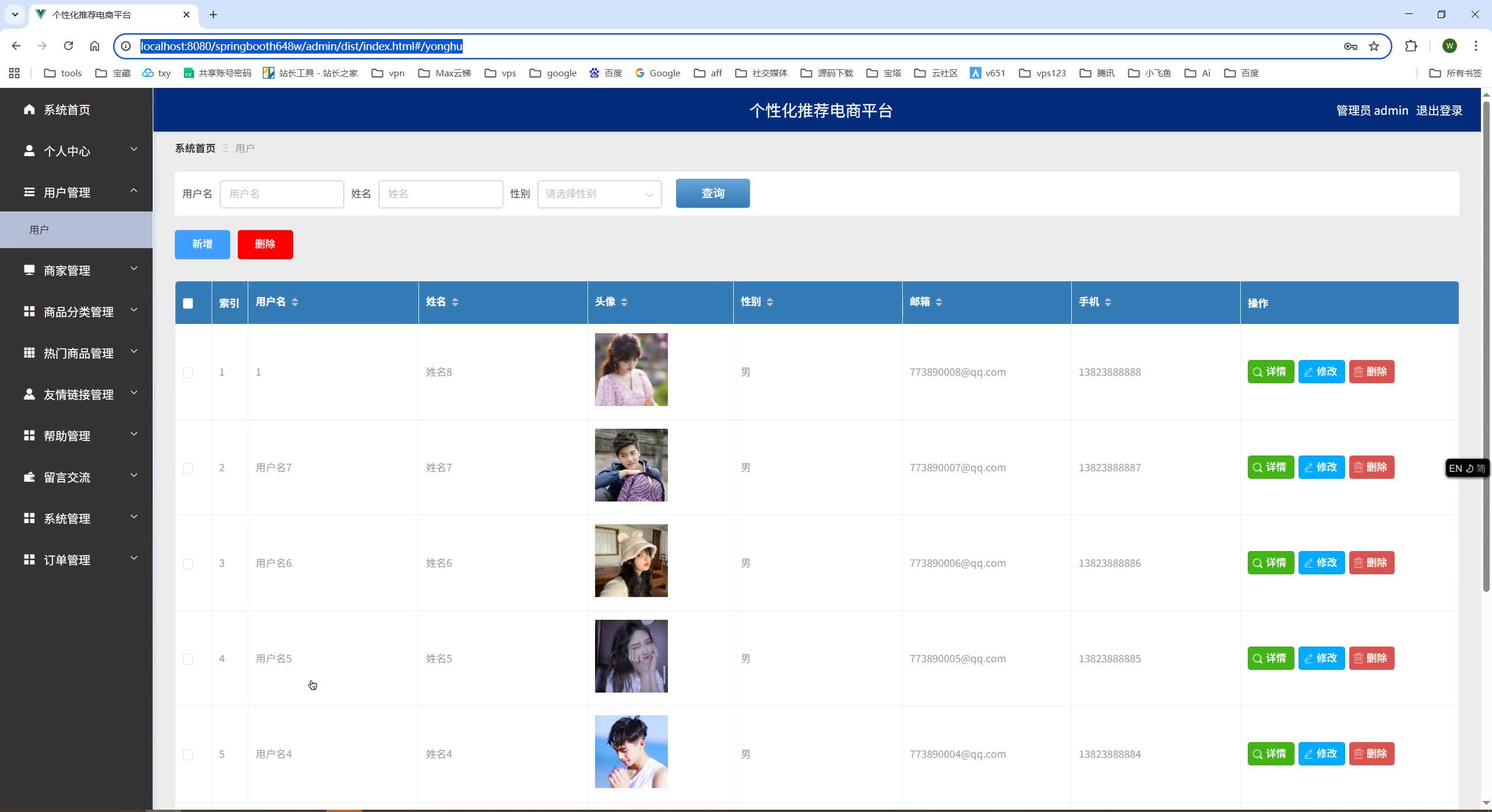The image size is (1492, 812).
Task: Toggle the select-all checkbox in table header
Action: point(188,303)
